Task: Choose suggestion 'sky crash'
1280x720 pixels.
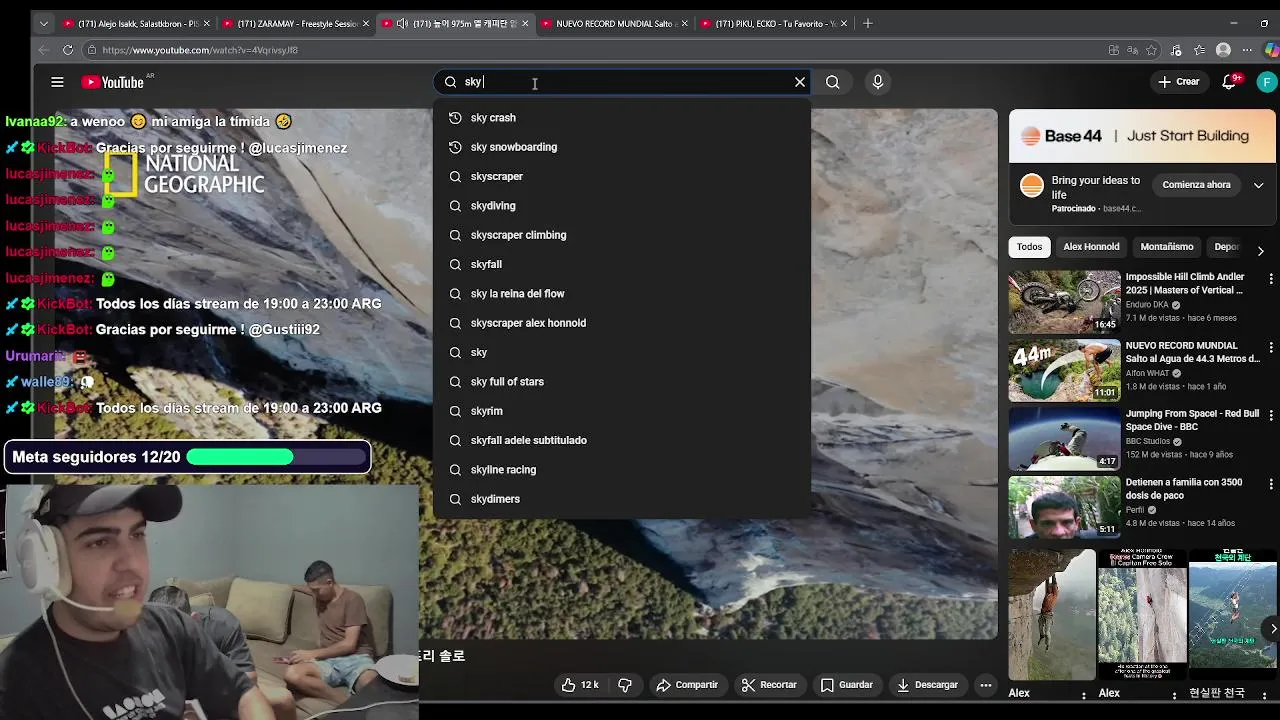Action: coord(622,118)
